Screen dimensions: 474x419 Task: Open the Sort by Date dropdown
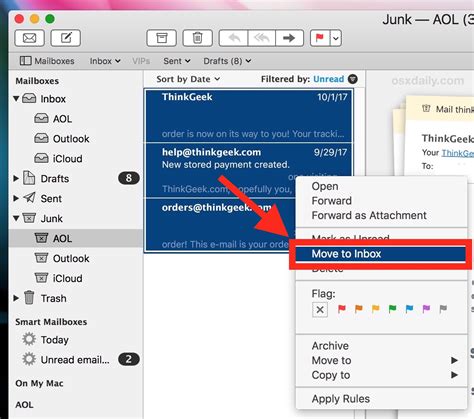coord(188,79)
